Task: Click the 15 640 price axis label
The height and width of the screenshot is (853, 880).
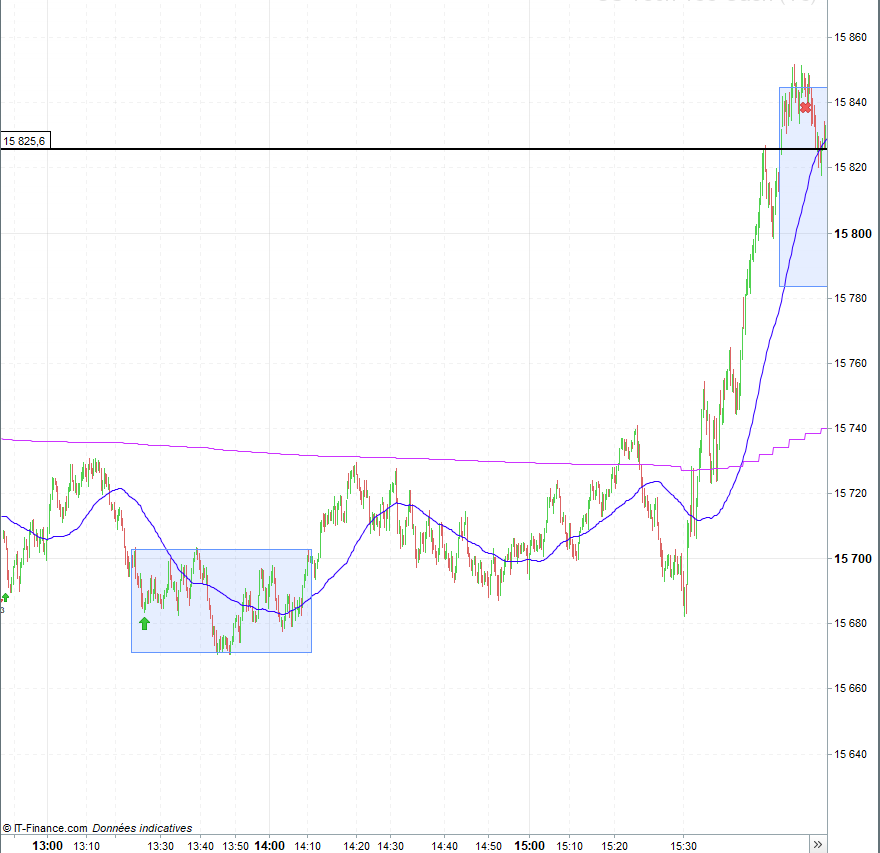Action: pyautogui.click(x=850, y=754)
